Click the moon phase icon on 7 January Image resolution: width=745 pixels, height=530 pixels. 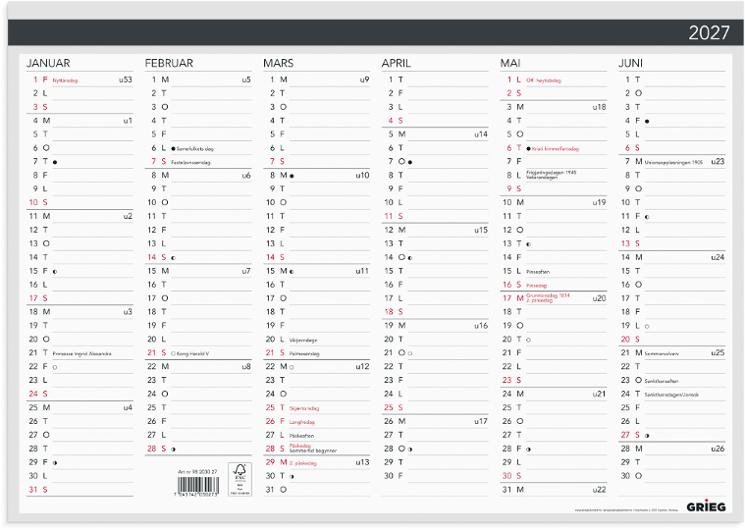[x=55, y=162]
